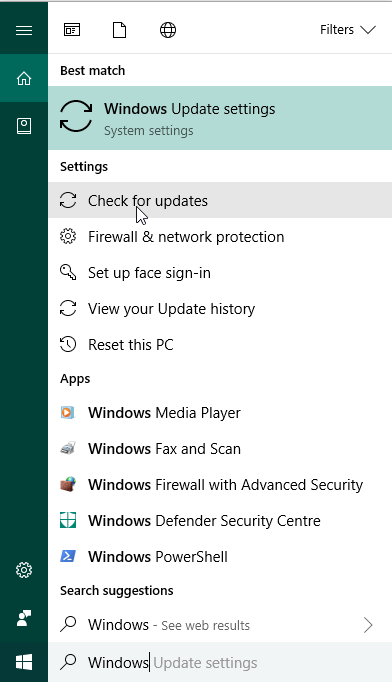Image resolution: width=392 pixels, height=682 pixels.
Task: Filter results by Documents icon
Action: coord(119,30)
